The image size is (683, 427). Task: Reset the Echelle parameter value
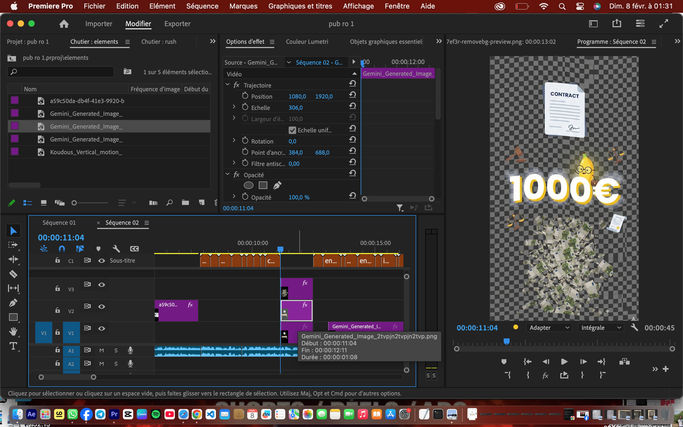click(x=352, y=107)
